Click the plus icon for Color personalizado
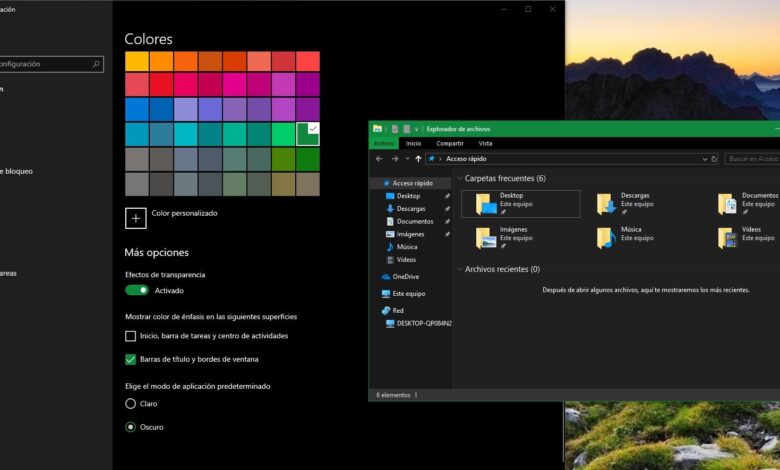 click(x=136, y=217)
